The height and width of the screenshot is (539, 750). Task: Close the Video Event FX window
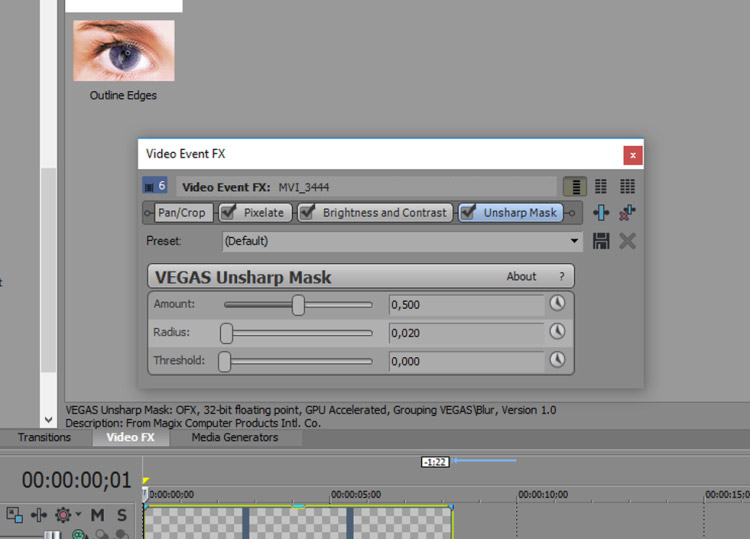coord(632,155)
